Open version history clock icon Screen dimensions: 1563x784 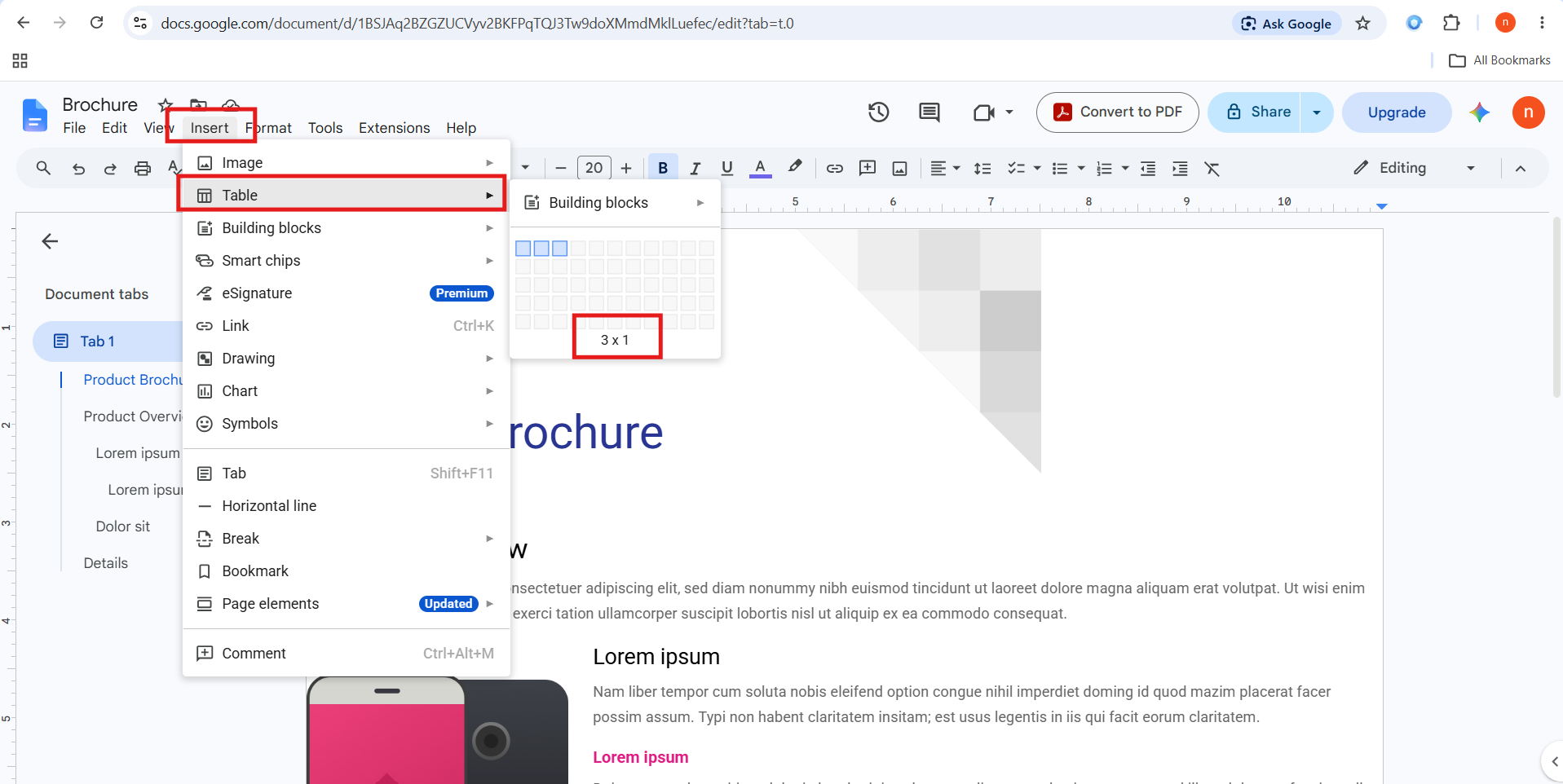click(878, 112)
